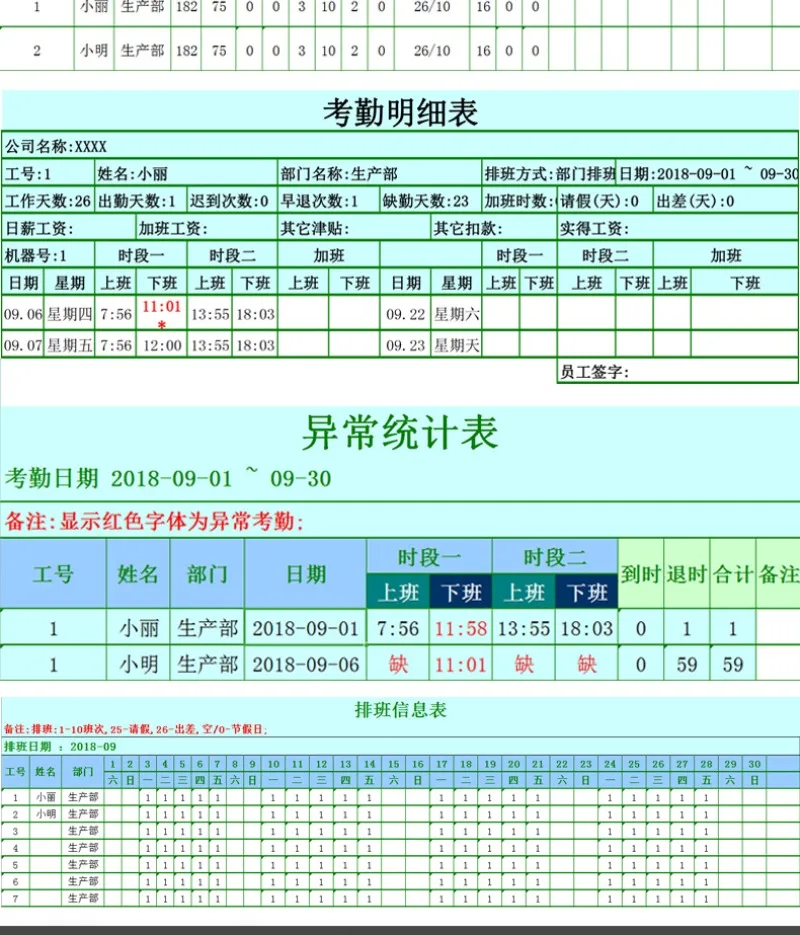Select row 7 number in schedule table
Screen dimensions: 800x935
pos(15,897)
